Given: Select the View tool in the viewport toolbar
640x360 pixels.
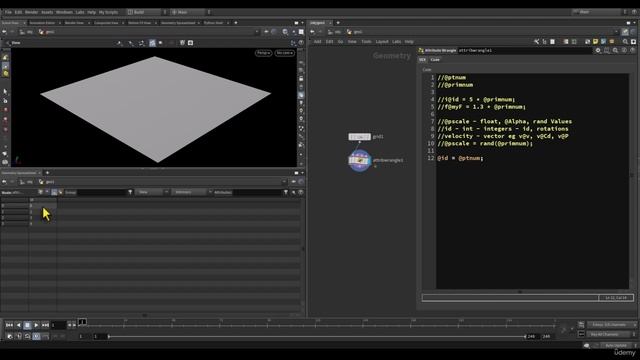Looking at the screenshot, I should point(13,43).
